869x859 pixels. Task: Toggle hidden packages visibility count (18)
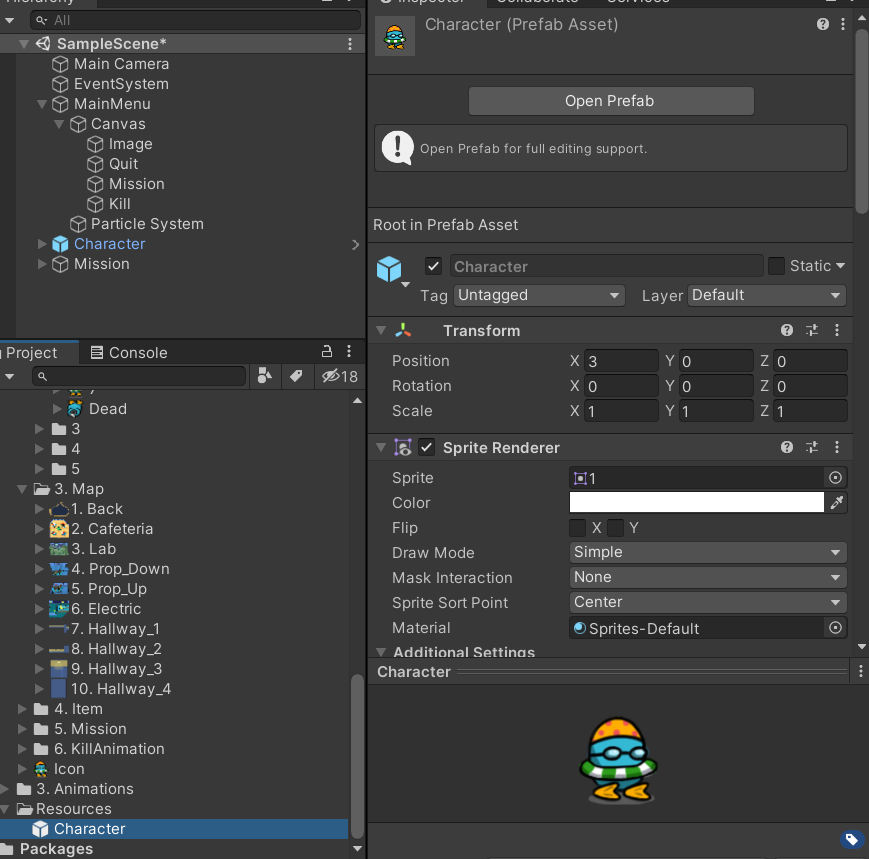[x=339, y=376]
